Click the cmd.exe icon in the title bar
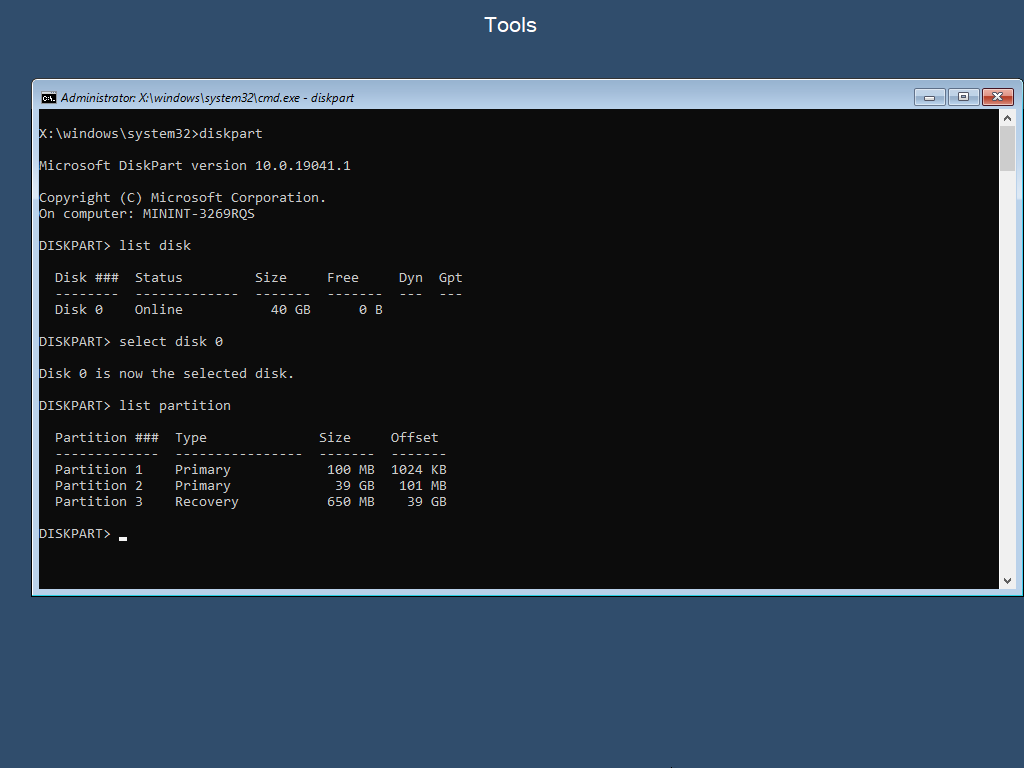The height and width of the screenshot is (768, 1024). (49, 97)
